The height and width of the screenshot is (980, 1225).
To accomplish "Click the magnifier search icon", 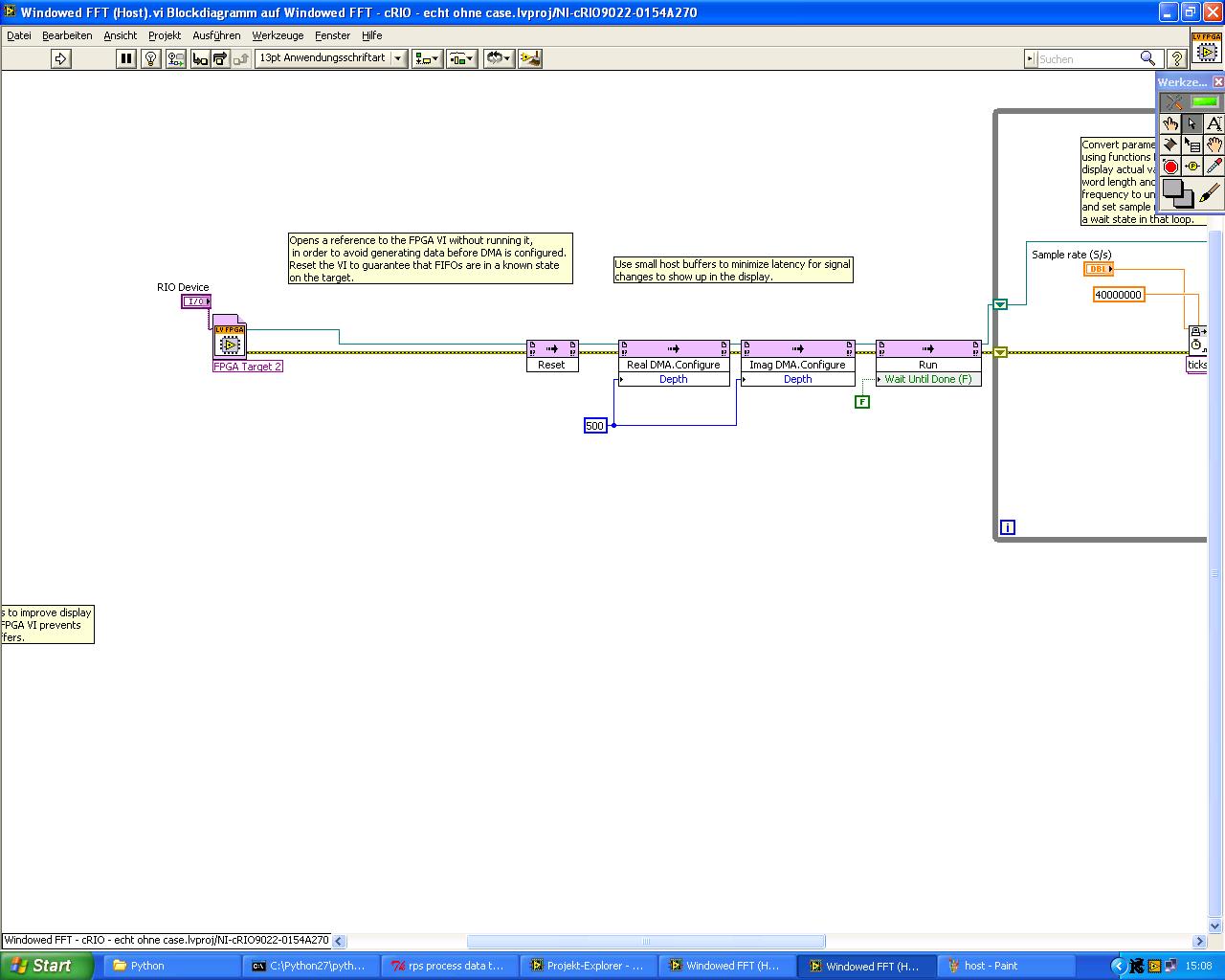I will [1147, 58].
